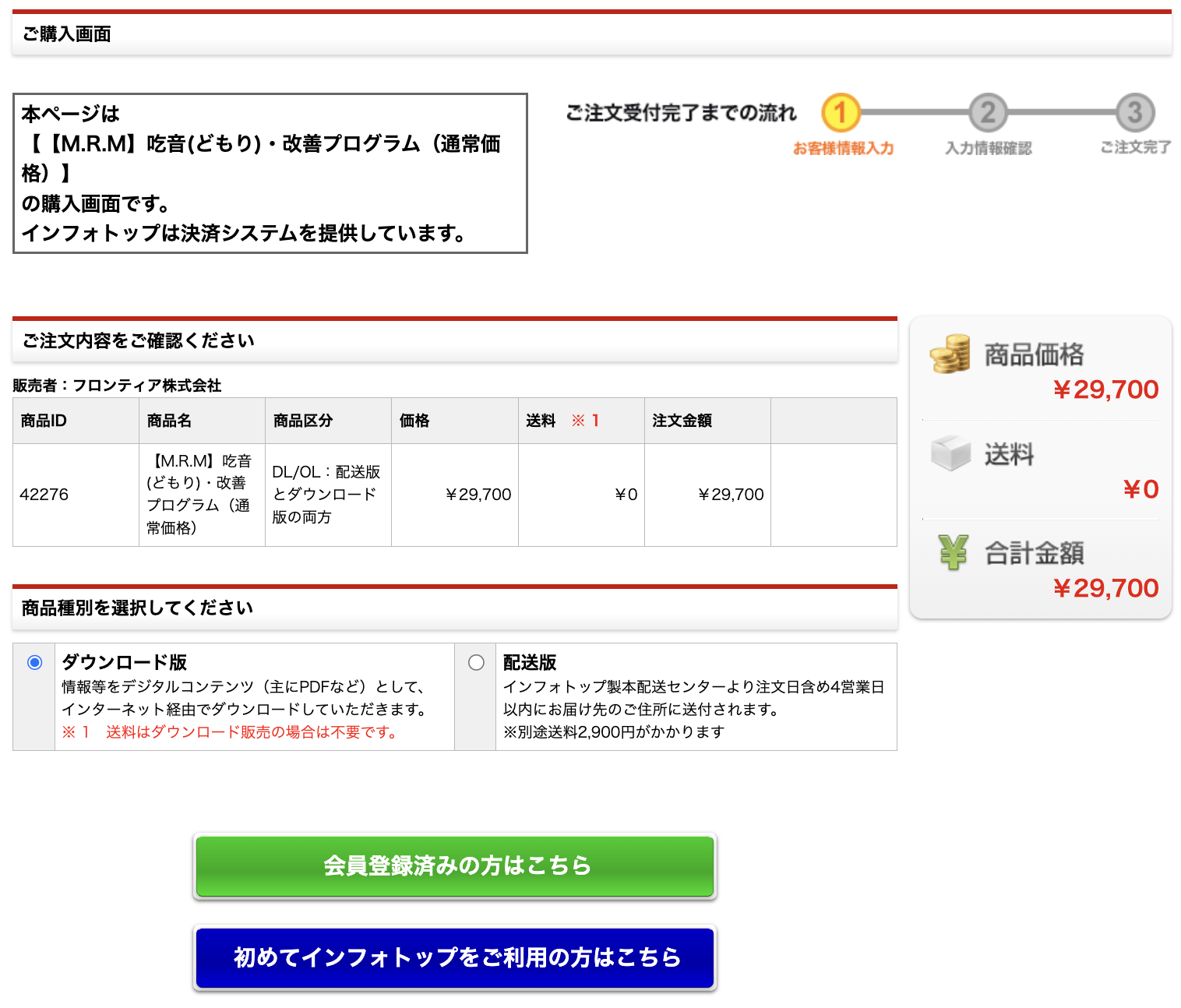The height and width of the screenshot is (1008, 1181).
Task: Click the ご注文内容をご確認ください section heading
Action: [x=139, y=340]
